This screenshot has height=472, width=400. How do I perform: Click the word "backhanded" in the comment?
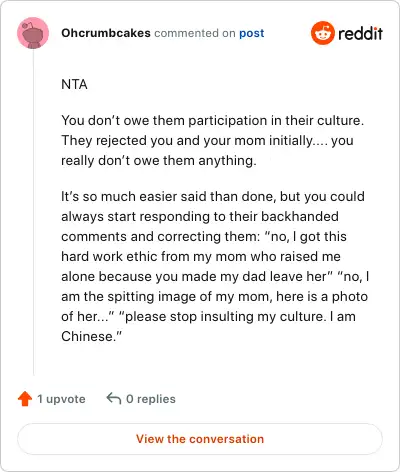click(x=300, y=217)
